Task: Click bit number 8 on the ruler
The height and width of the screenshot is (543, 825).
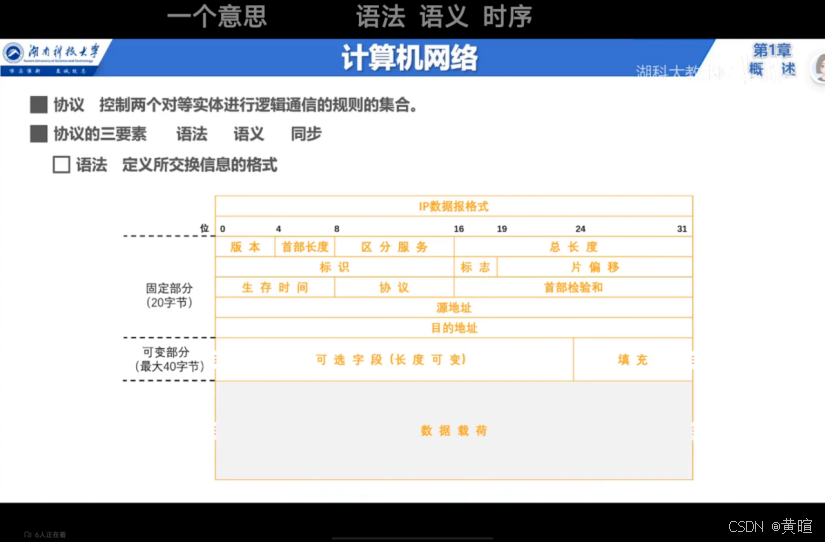Action: 337,229
